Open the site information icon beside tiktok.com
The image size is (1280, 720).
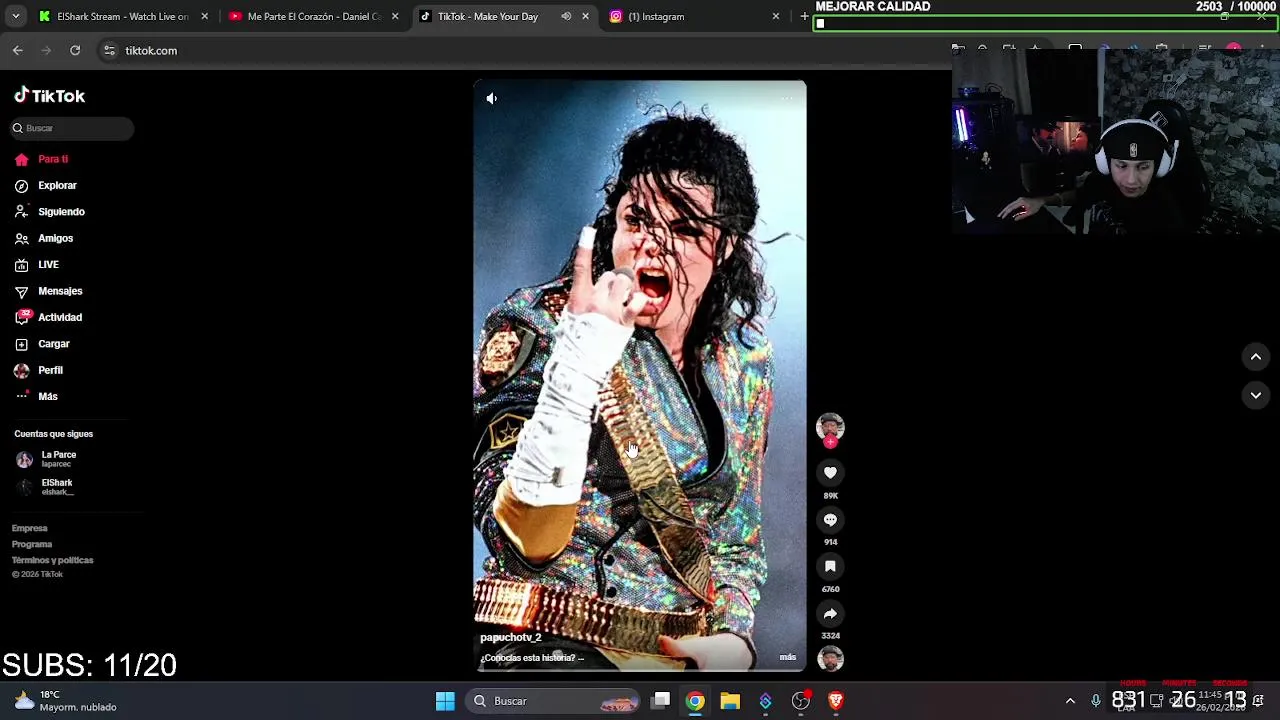[109, 50]
